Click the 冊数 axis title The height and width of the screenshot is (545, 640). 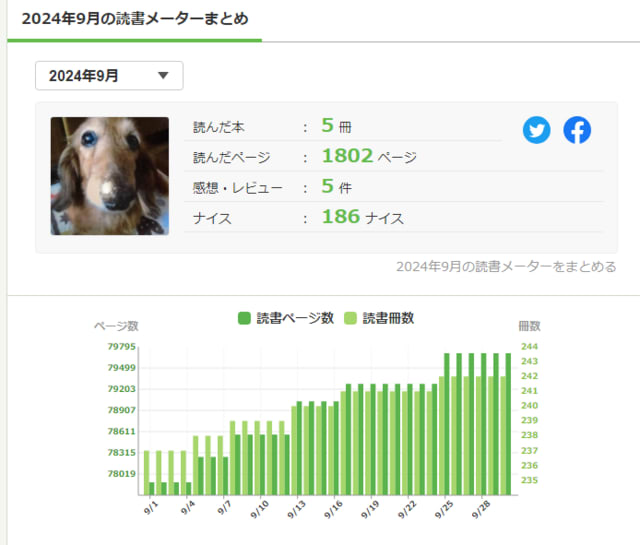pyautogui.click(x=529, y=326)
